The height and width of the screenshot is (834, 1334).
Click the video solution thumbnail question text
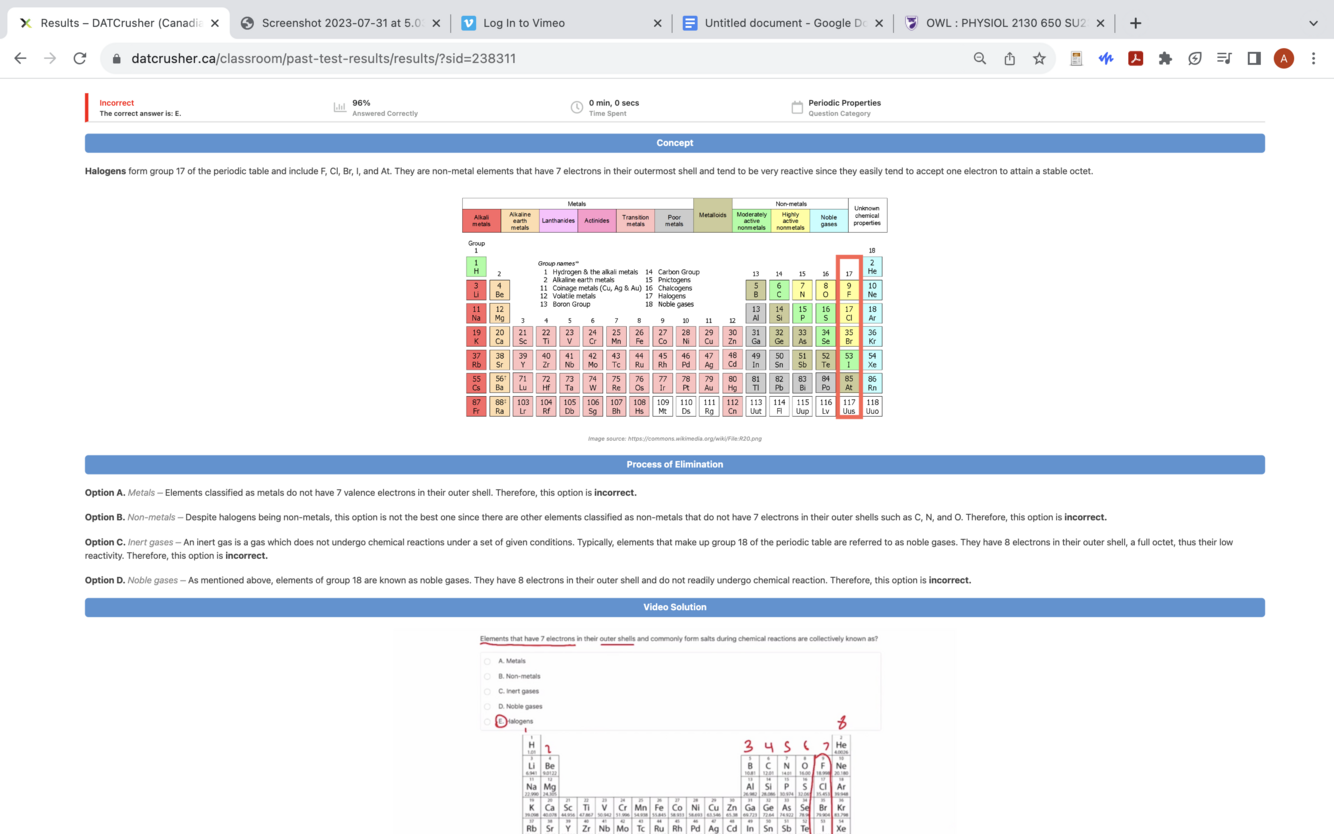pyautogui.click(x=679, y=638)
